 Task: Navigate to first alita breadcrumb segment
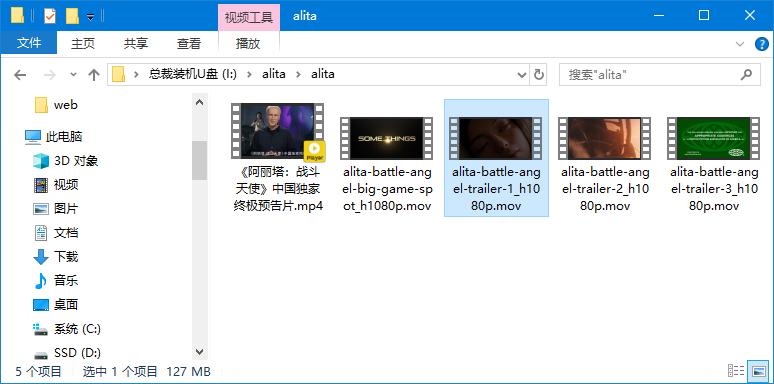pyautogui.click(x=274, y=75)
